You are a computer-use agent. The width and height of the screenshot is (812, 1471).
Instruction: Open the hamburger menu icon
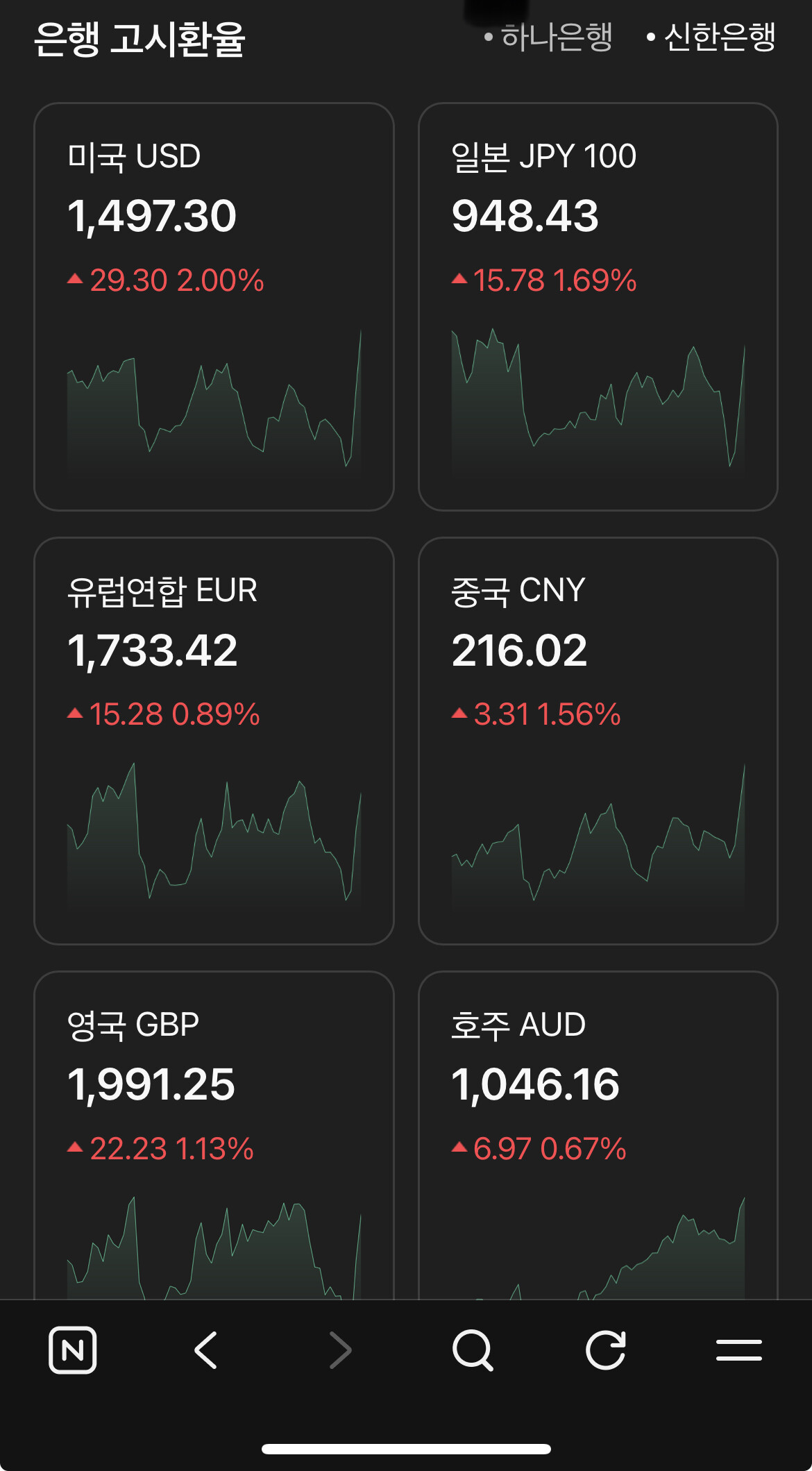(738, 1350)
